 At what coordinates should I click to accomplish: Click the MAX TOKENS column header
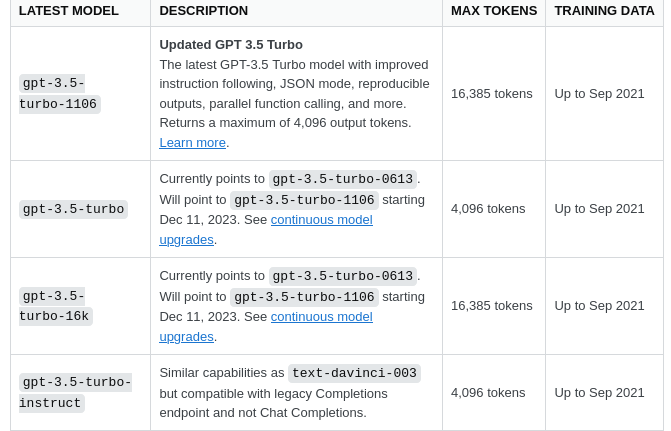pos(494,11)
